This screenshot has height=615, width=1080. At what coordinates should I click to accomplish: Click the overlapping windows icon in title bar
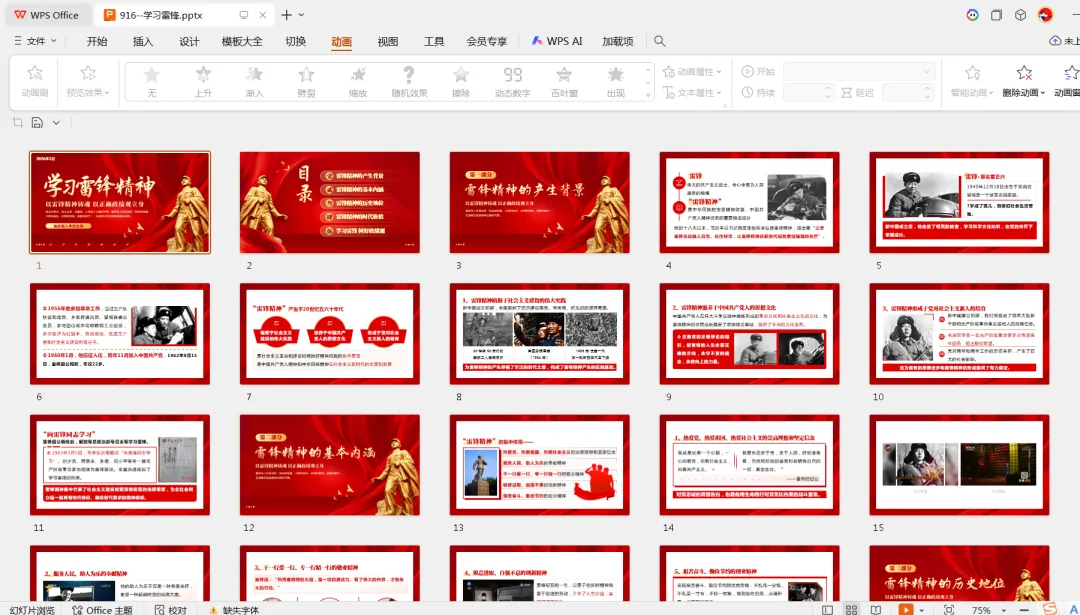[996, 14]
